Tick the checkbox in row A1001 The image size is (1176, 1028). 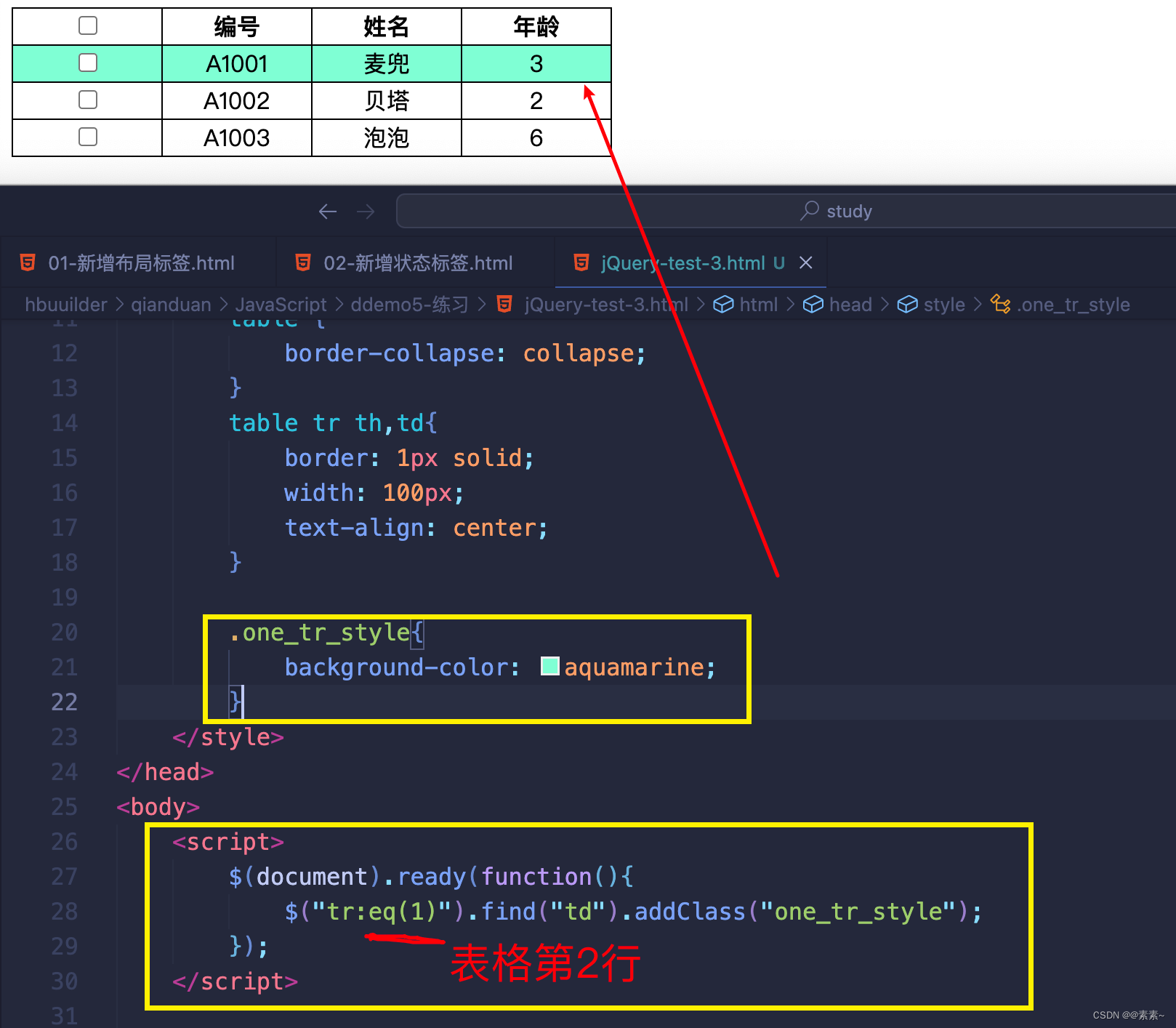(88, 63)
